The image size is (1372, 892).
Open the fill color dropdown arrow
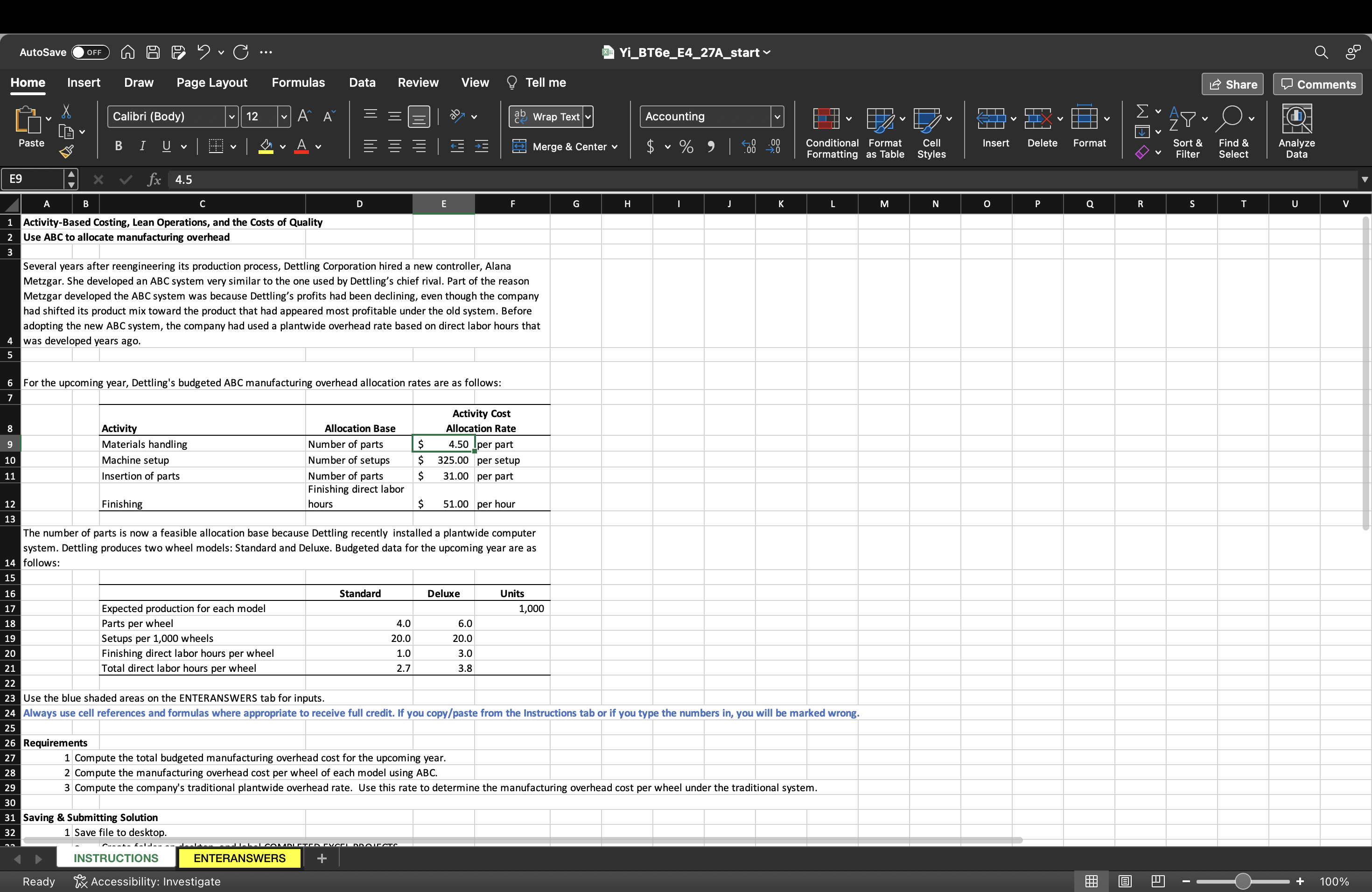tap(282, 146)
